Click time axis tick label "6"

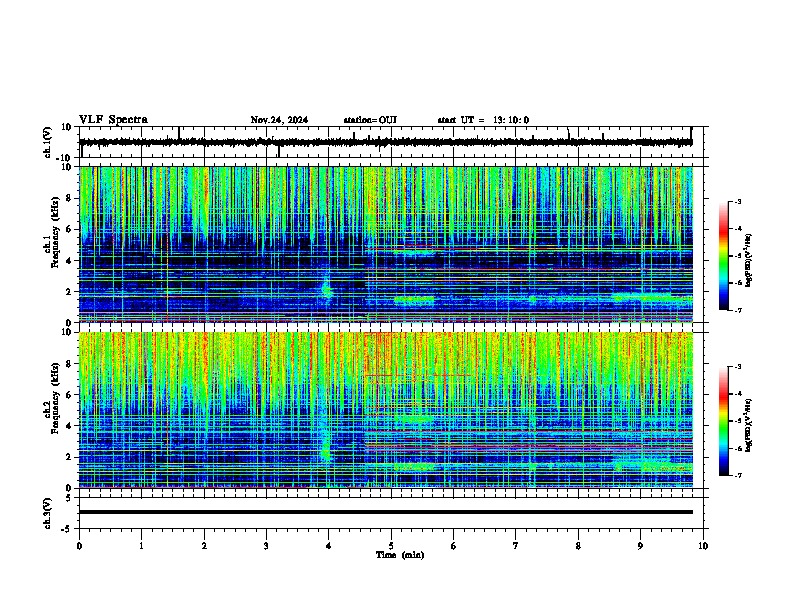click(x=454, y=546)
